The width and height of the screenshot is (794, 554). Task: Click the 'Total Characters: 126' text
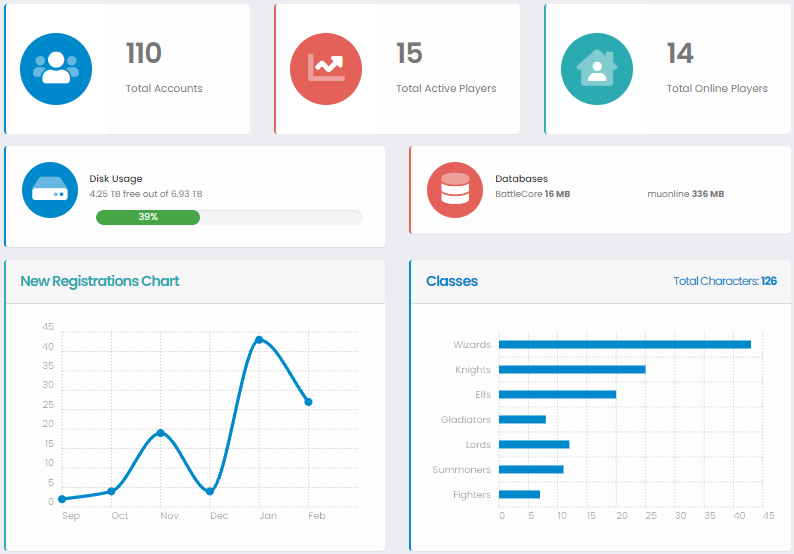point(725,281)
